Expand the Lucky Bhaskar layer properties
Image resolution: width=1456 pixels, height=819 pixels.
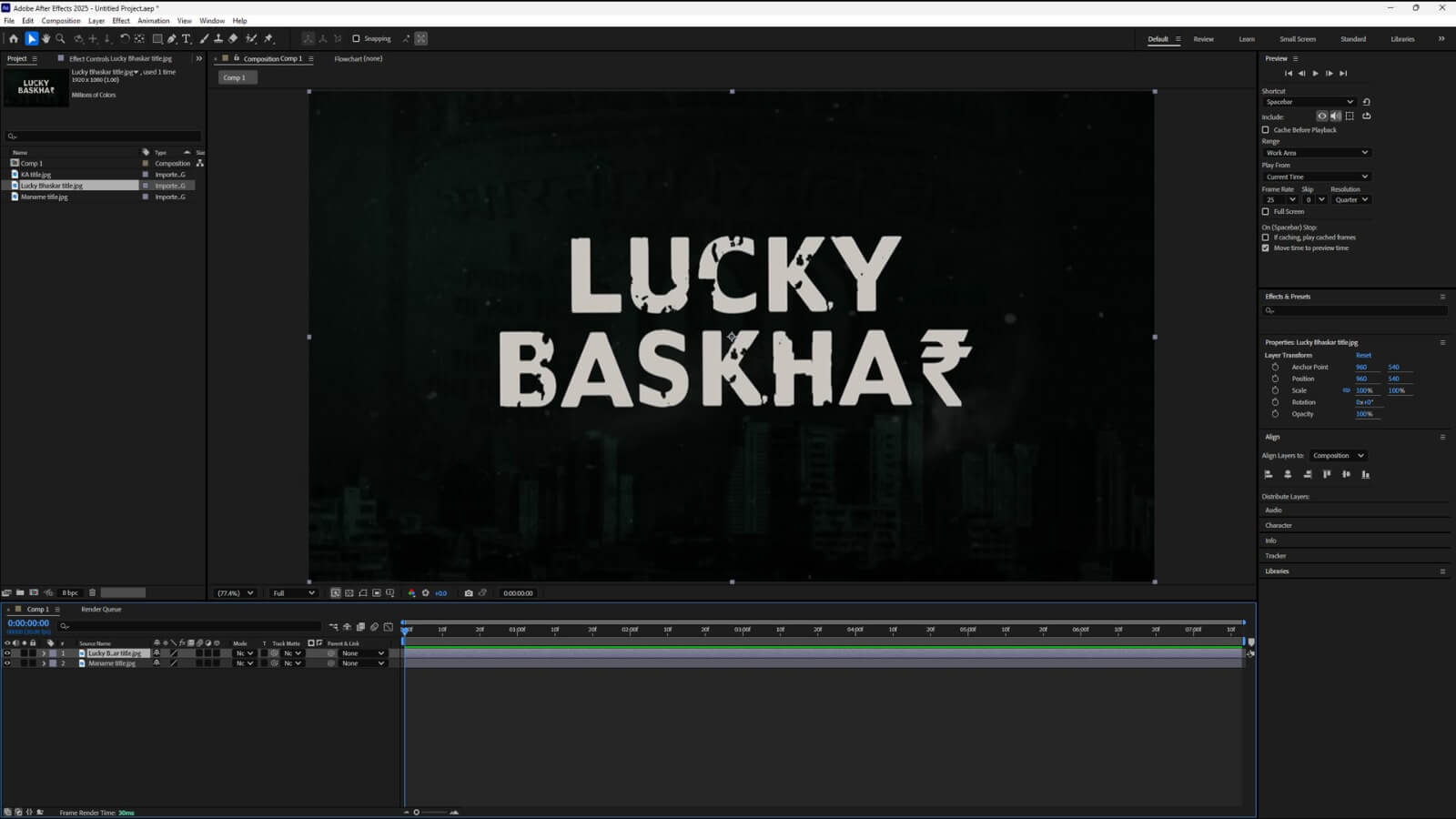(x=43, y=653)
